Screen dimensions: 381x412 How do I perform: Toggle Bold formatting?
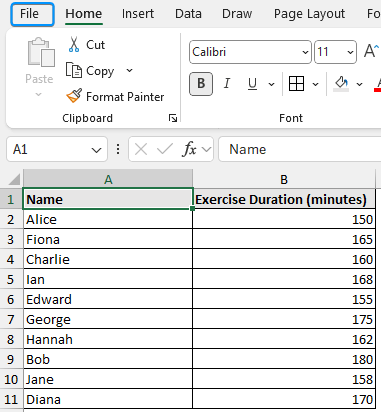click(201, 83)
